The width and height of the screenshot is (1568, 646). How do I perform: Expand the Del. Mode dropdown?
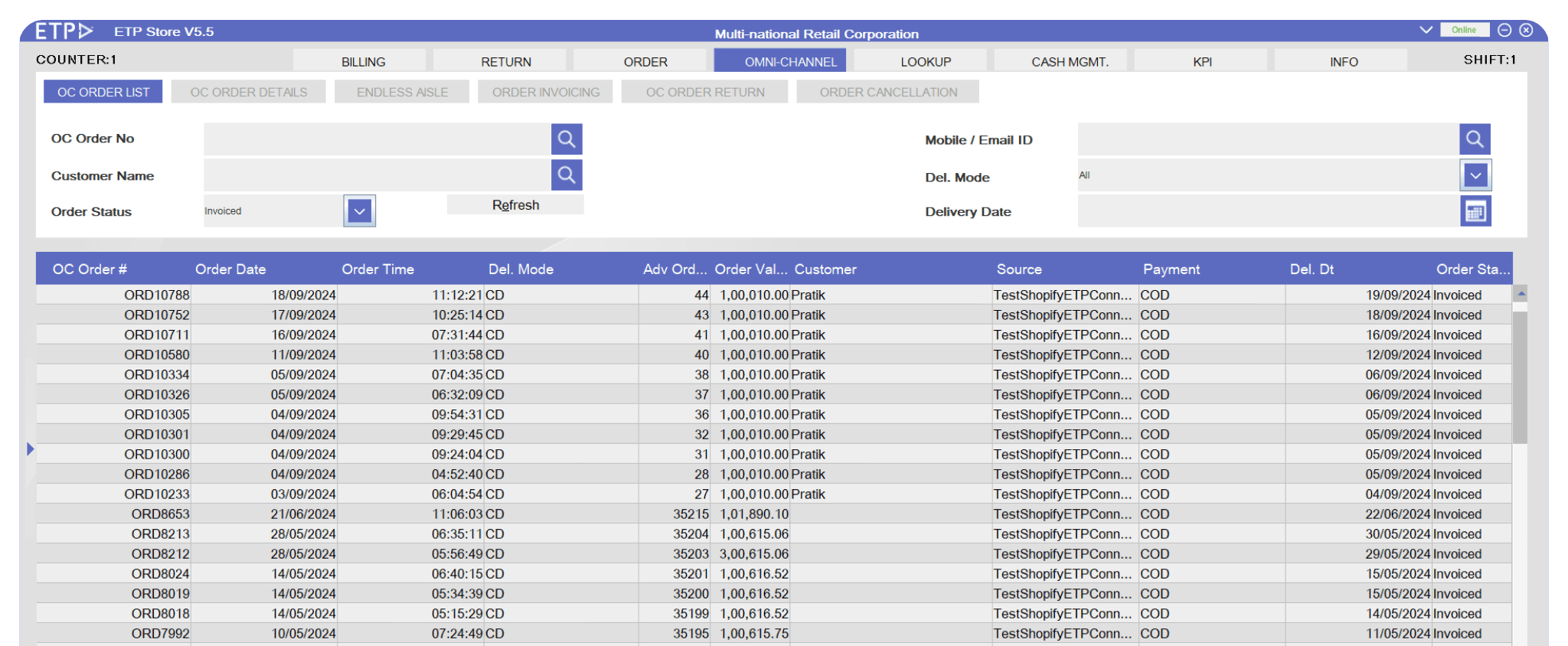[1475, 176]
